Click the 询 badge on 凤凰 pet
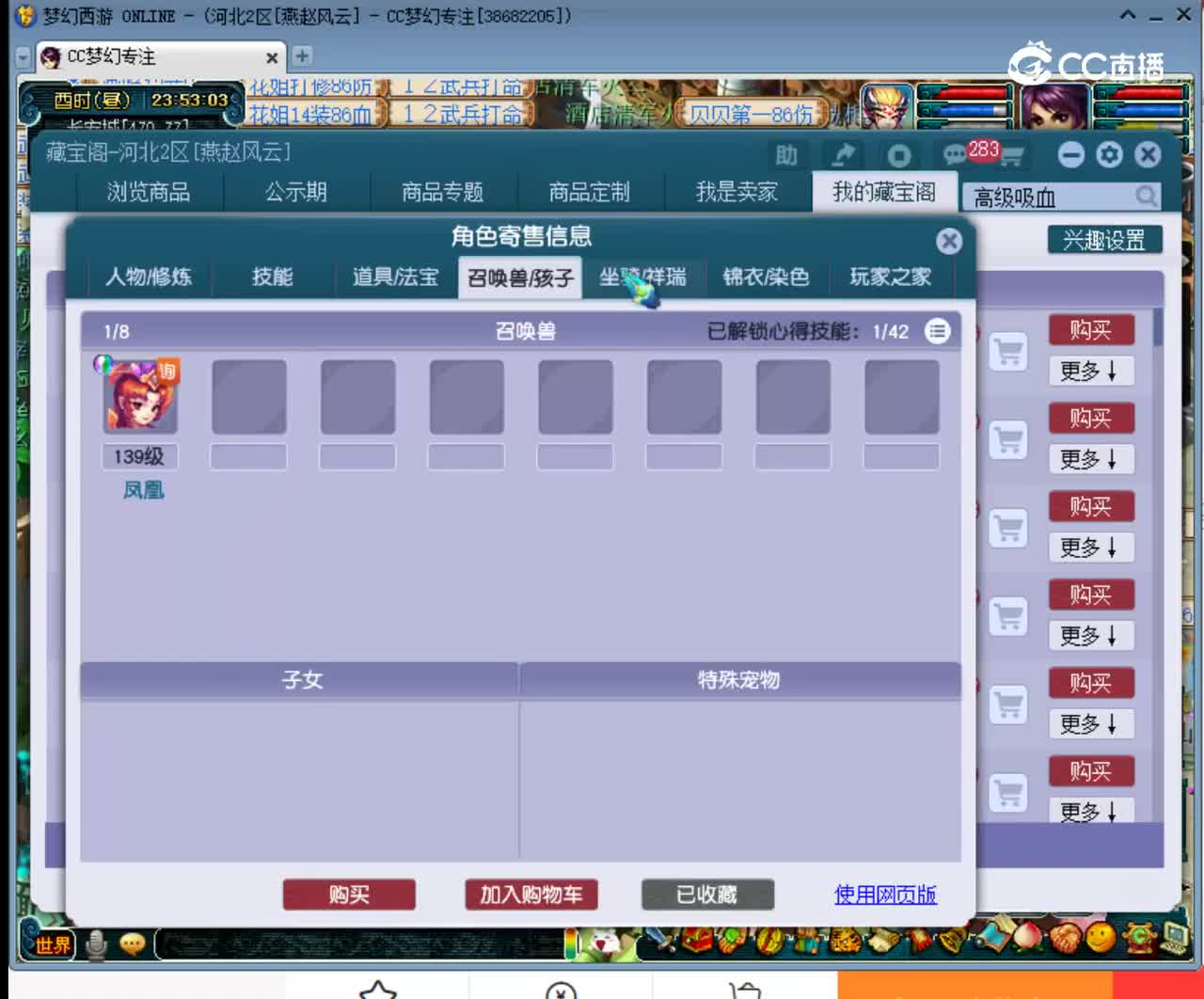This screenshot has height=999, width=1204. 166,371
